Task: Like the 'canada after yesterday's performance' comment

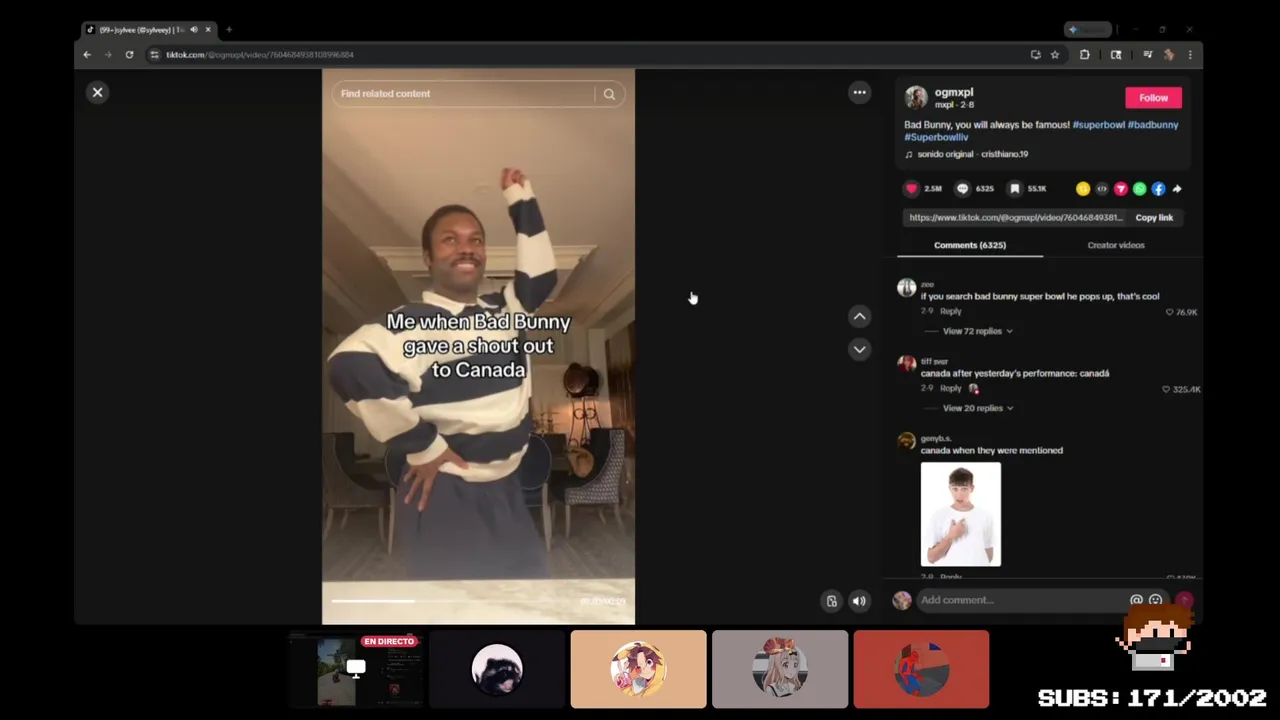Action: 1166,389
